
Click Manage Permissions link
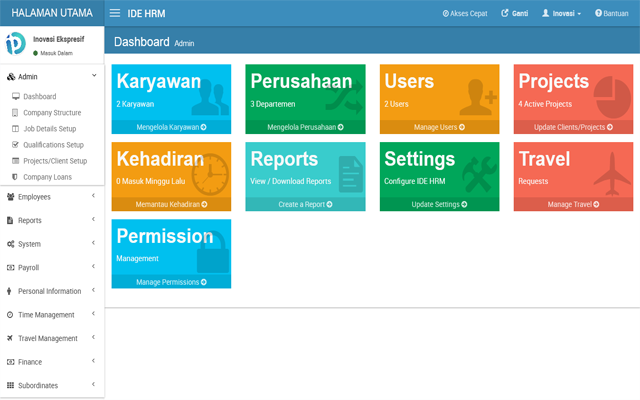coord(171,282)
